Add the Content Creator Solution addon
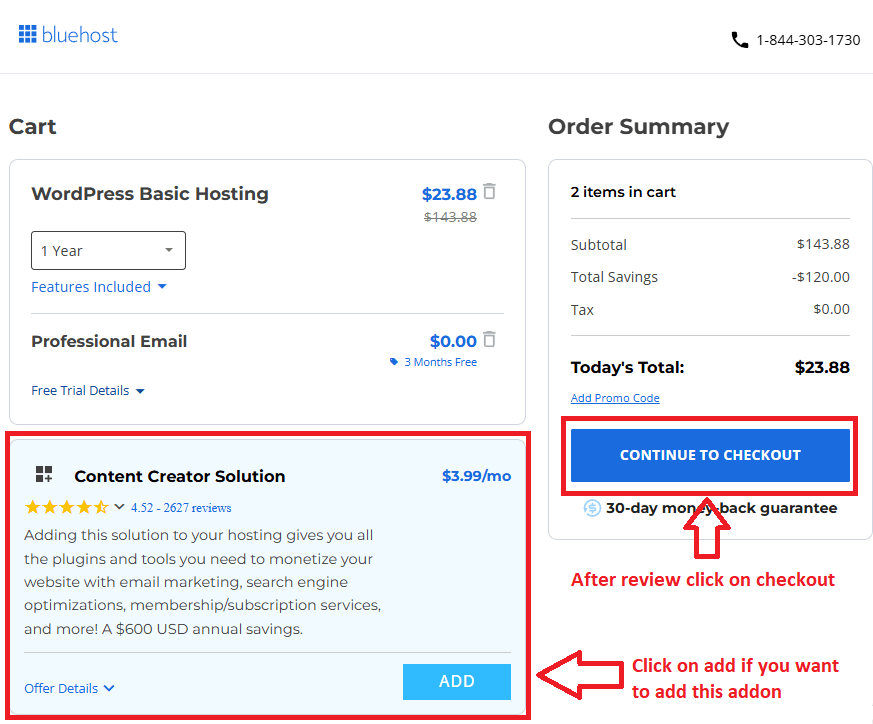This screenshot has width=873, height=724. 456,682
